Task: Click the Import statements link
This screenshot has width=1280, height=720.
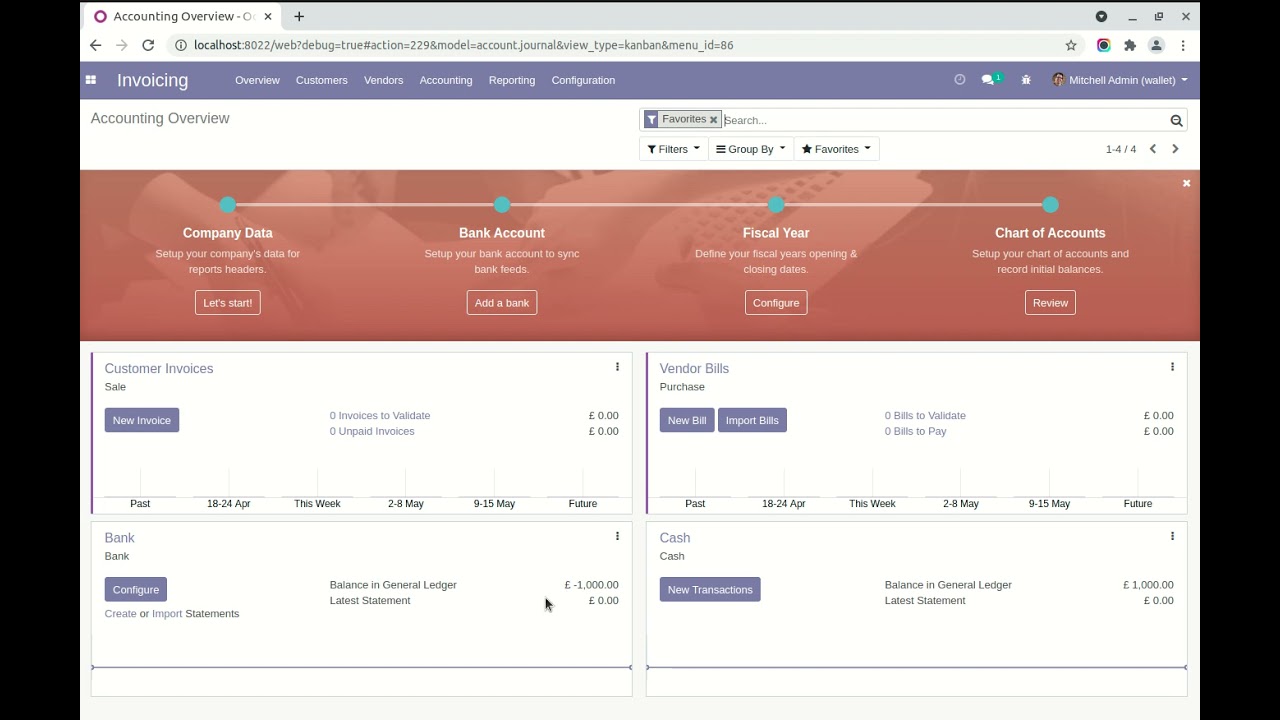Action: tap(167, 613)
